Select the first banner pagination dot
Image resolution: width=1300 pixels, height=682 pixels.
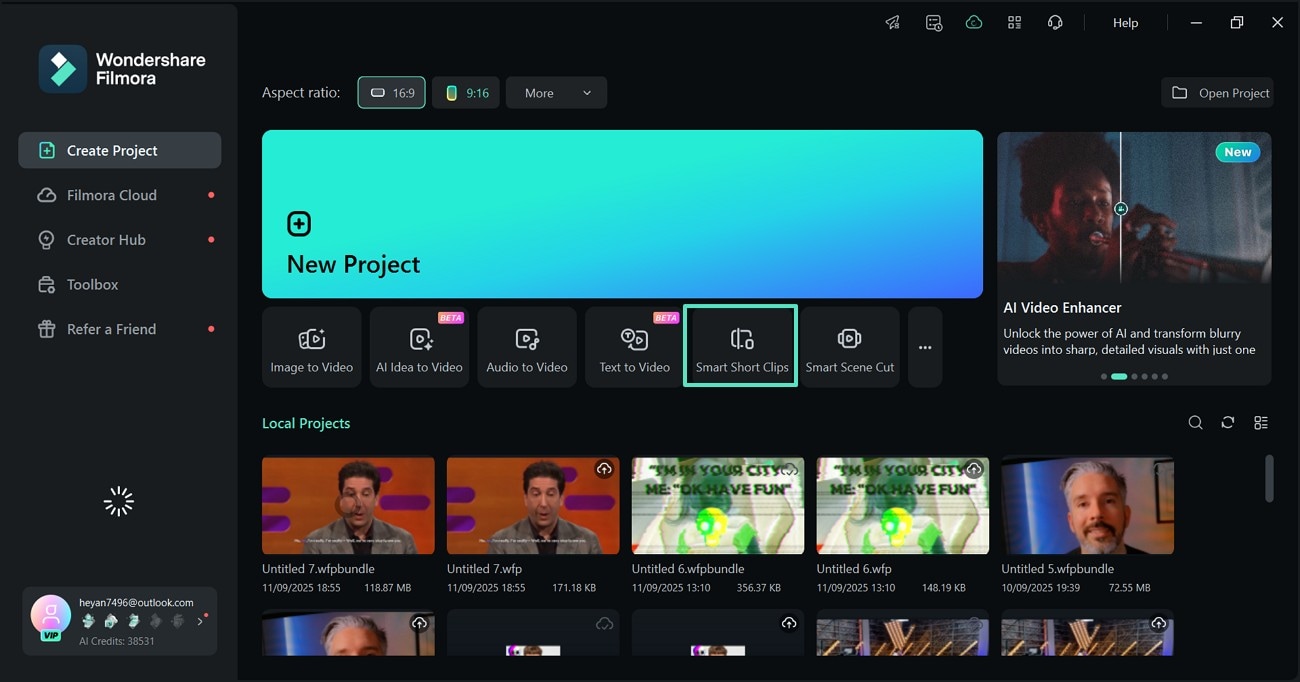(1104, 377)
